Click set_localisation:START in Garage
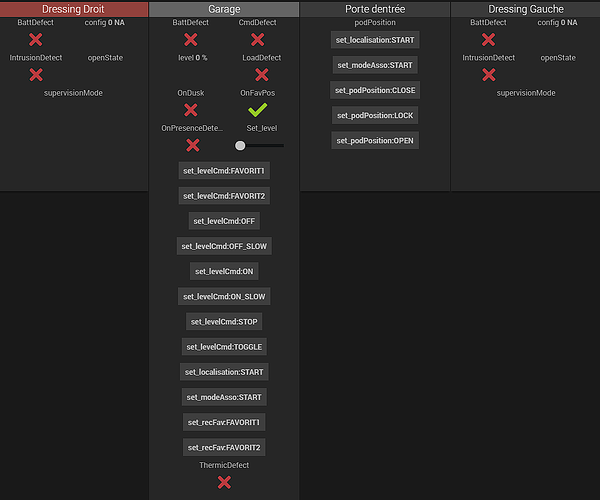The height and width of the screenshot is (500, 600). 224,372
